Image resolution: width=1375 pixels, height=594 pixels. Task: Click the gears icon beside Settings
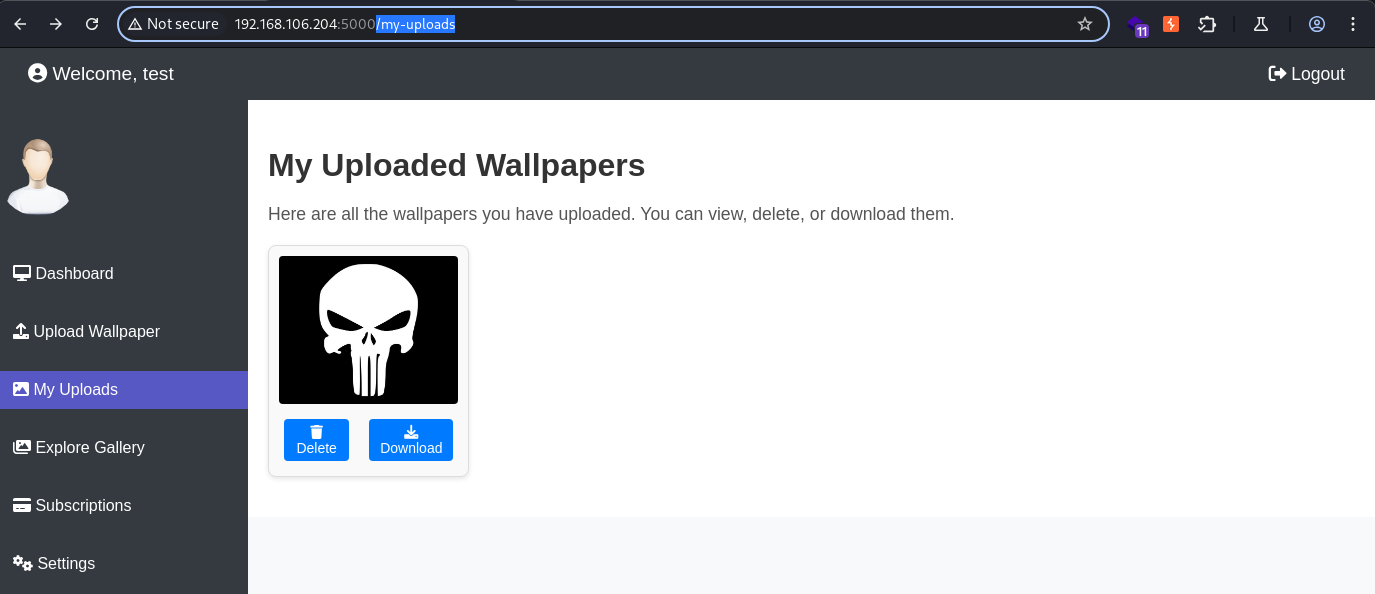click(x=23, y=563)
